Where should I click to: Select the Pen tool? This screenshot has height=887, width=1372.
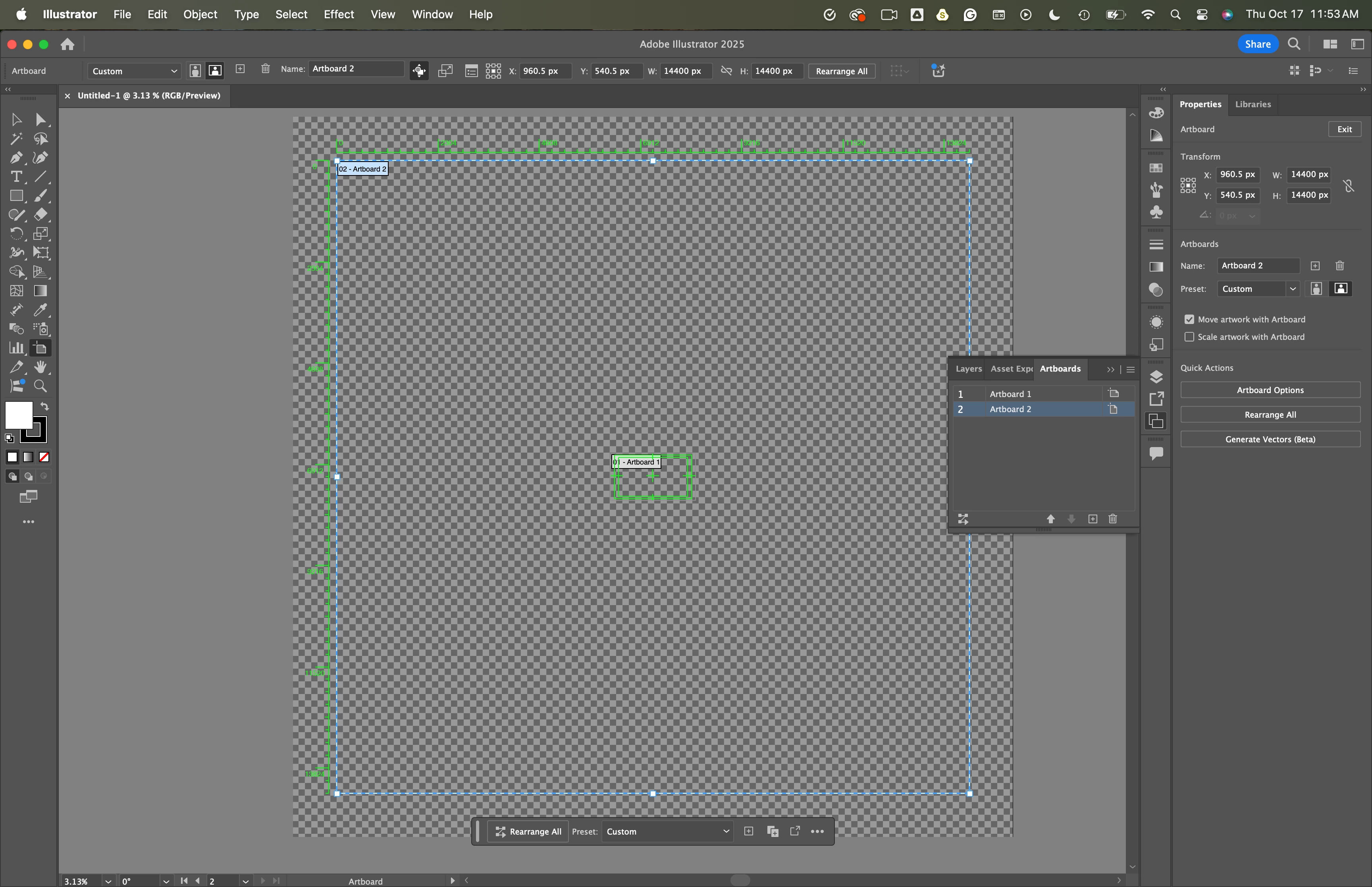(x=16, y=158)
